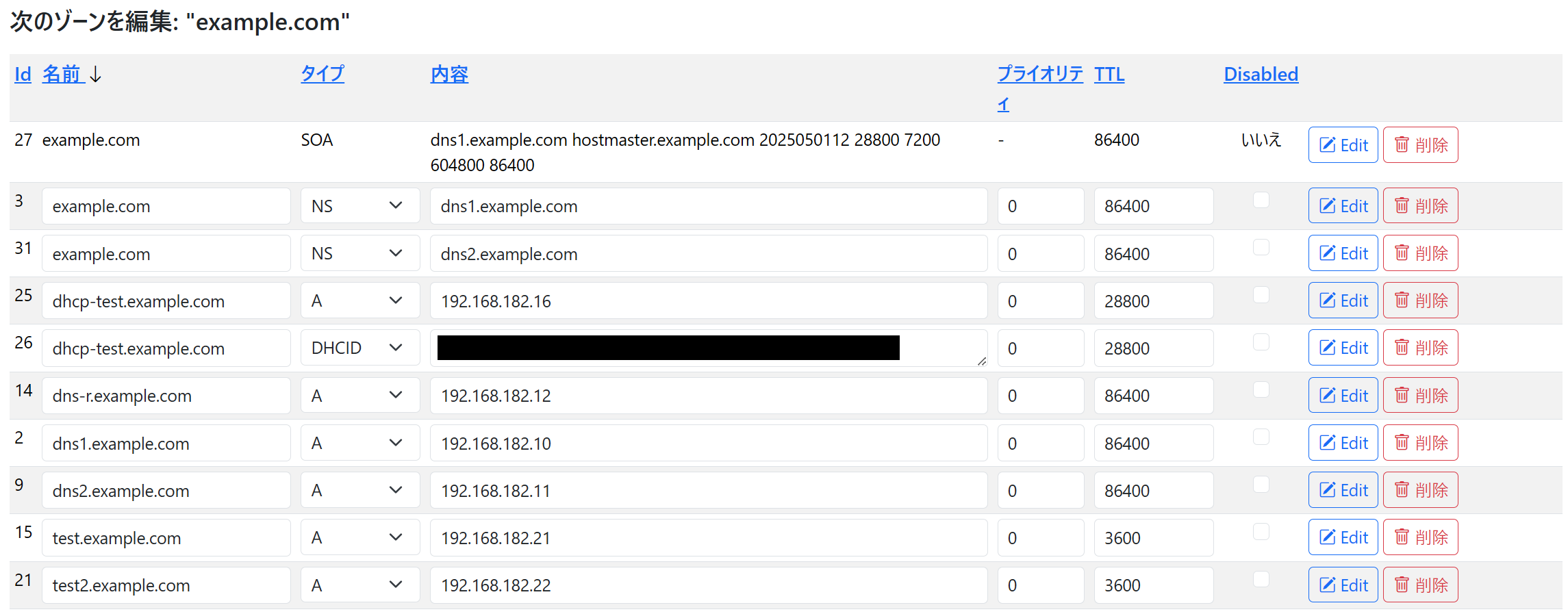Click the いいえ Disabled value of SOA
The image size is (1568, 614).
tap(1261, 140)
